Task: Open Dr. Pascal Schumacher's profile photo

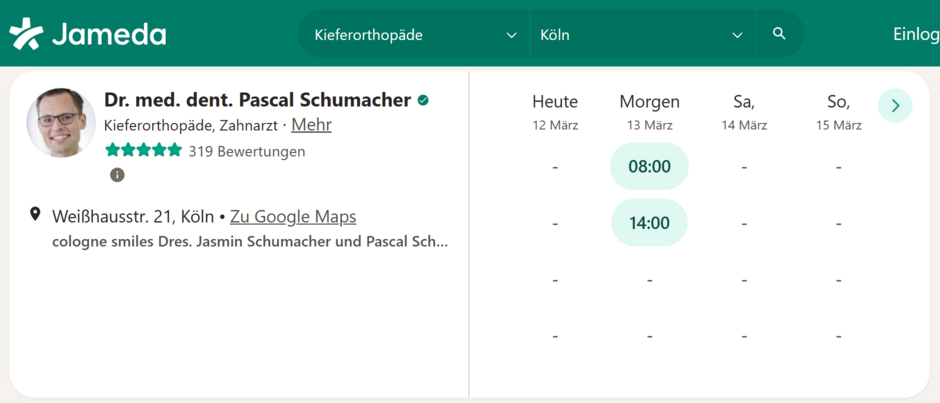Action: [x=61, y=122]
